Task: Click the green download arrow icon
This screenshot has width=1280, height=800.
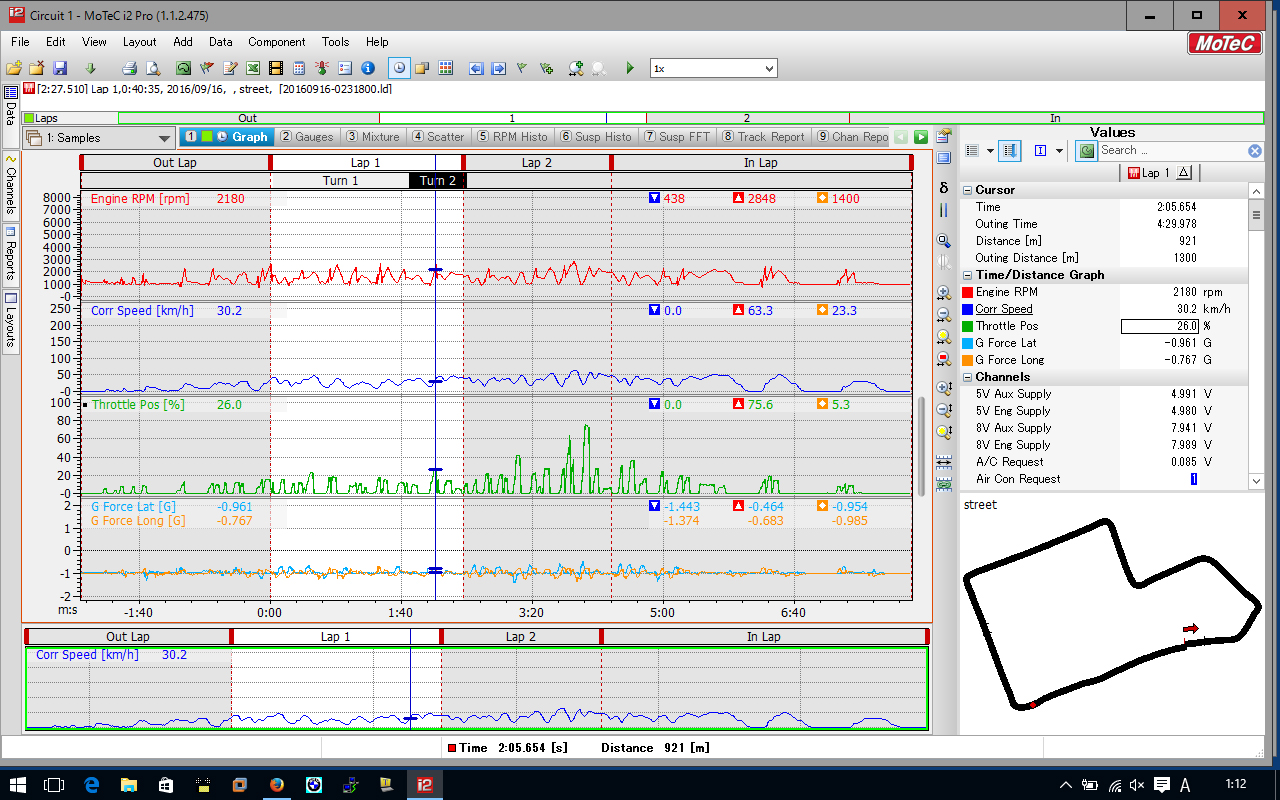Action: pyautogui.click(x=90, y=68)
